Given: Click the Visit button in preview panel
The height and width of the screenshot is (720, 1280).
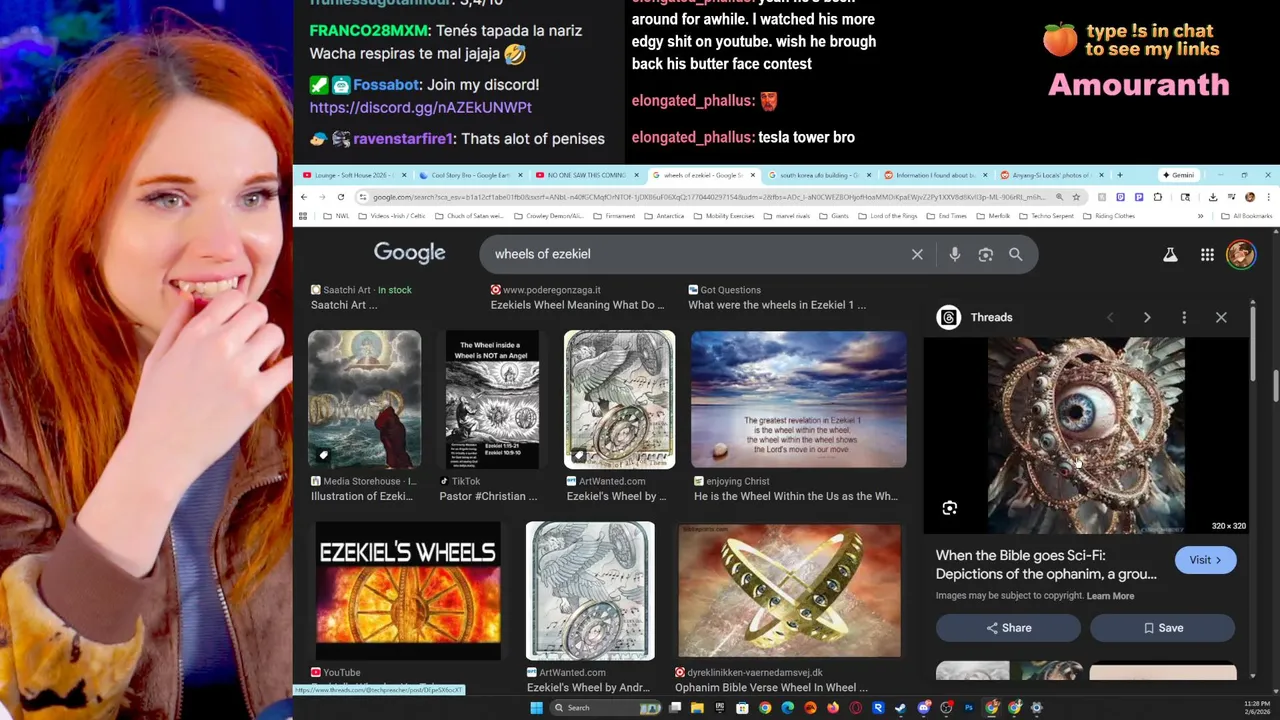Looking at the screenshot, I should coord(1205,560).
